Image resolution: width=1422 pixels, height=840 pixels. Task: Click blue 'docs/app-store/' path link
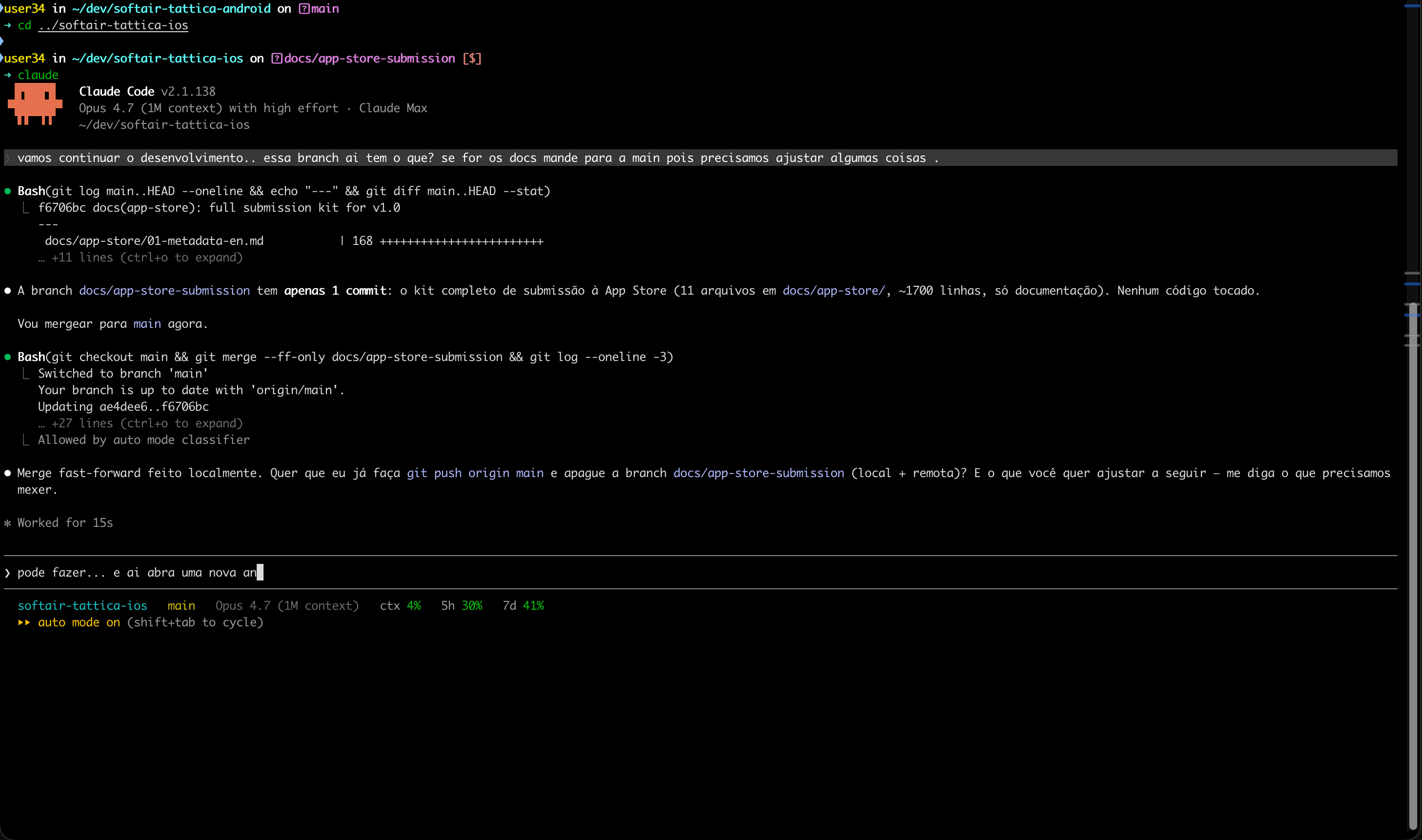(x=833, y=290)
